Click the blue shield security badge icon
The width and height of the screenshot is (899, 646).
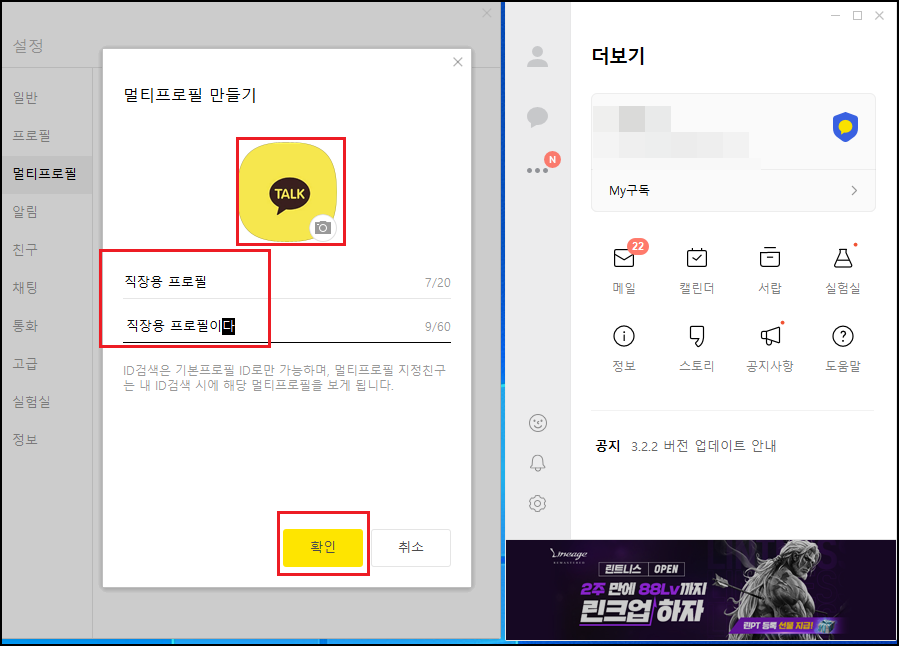pyautogui.click(x=845, y=127)
